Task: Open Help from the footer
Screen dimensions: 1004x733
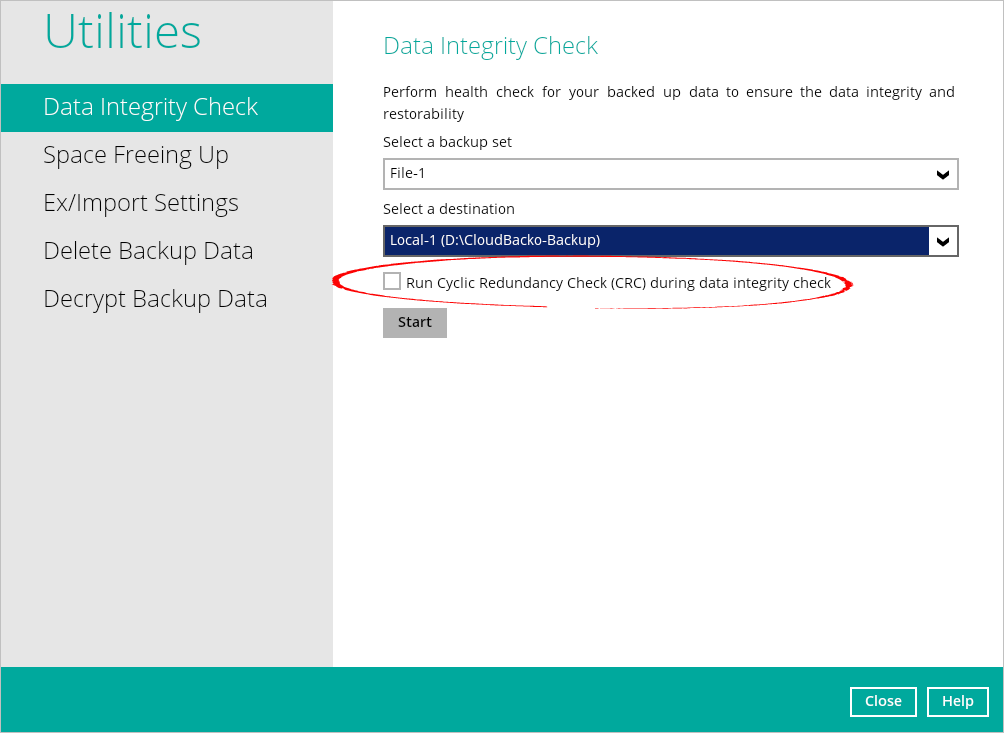Action: (x=957, y=701)
